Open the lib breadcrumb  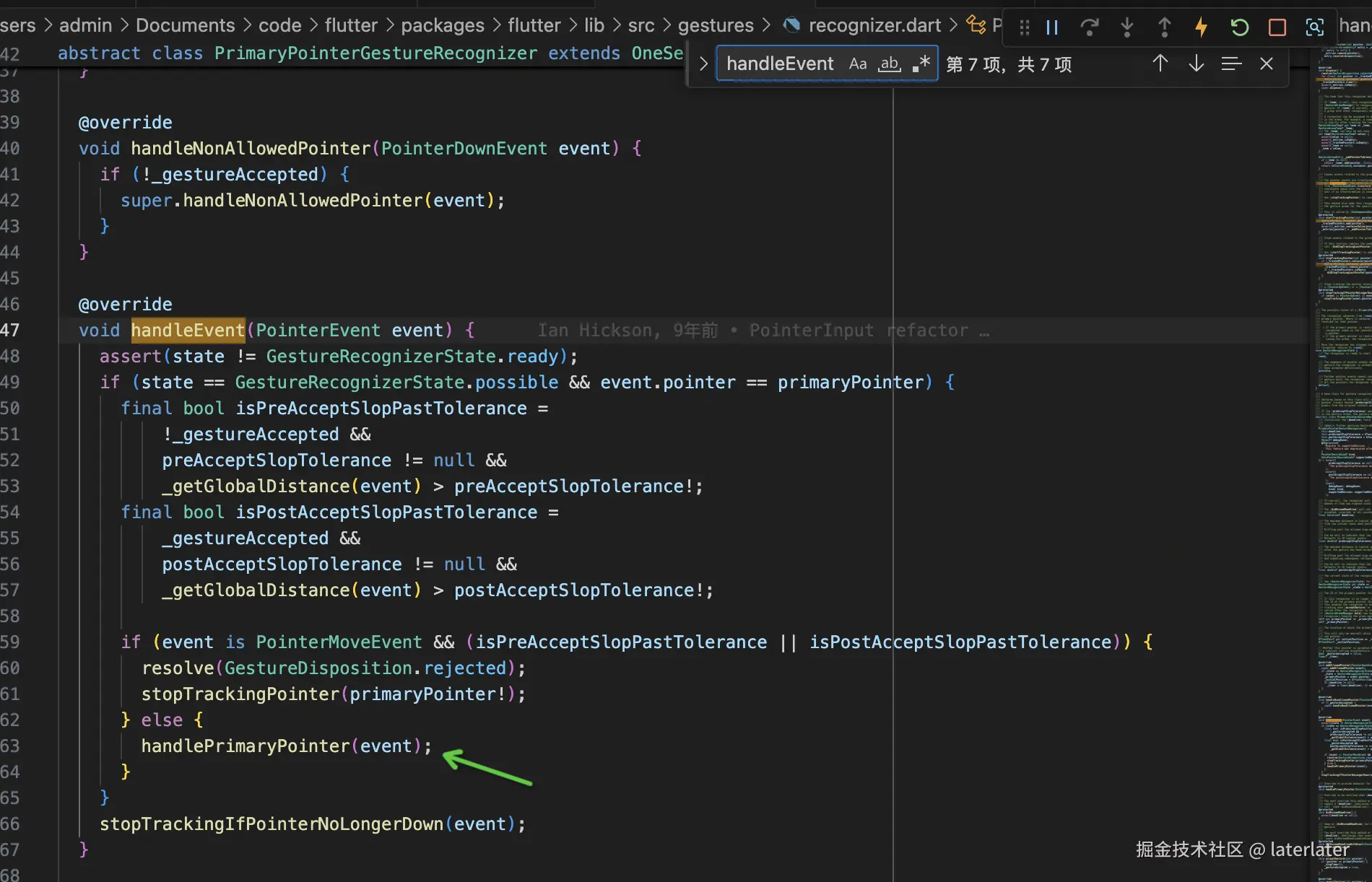pos(594,25)
